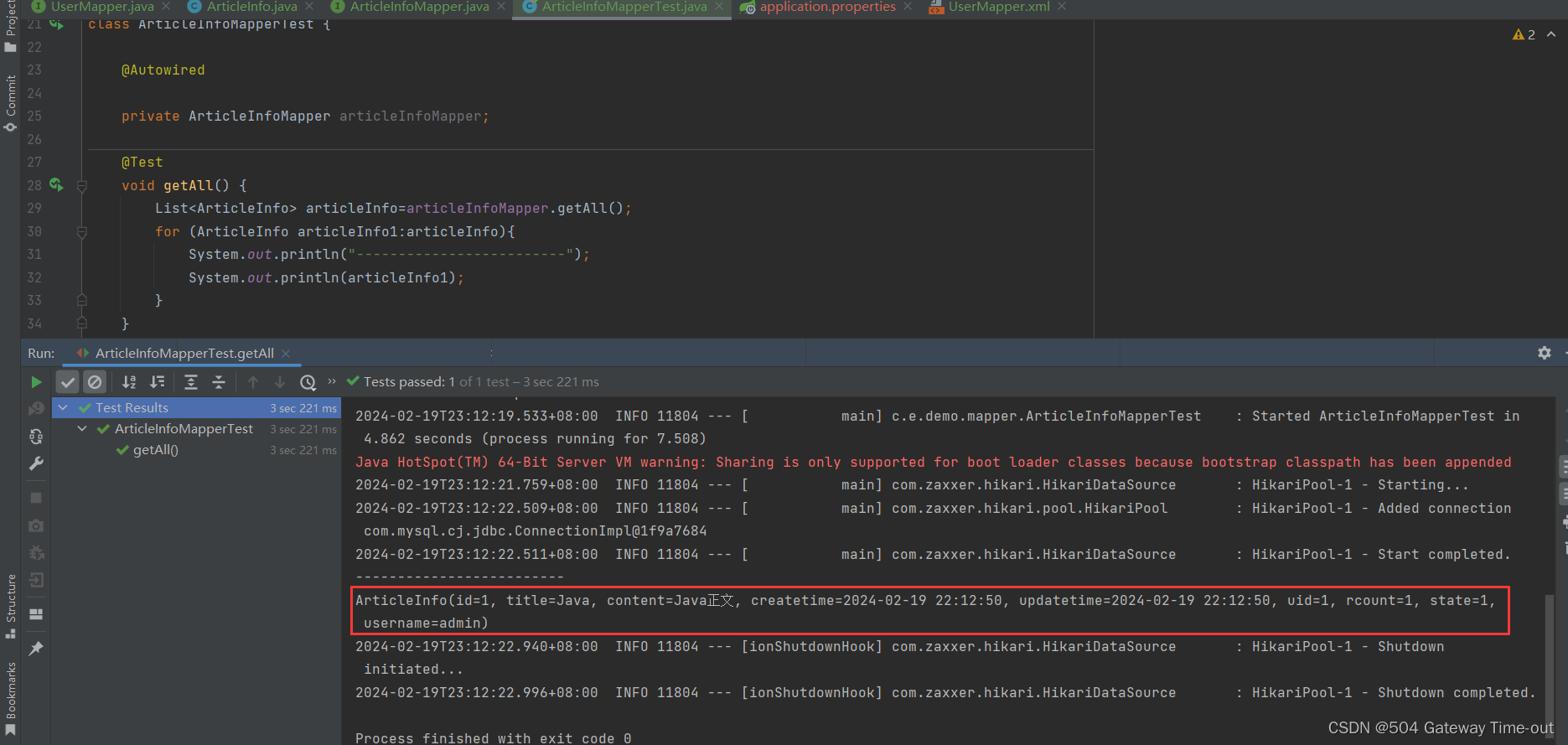Collapse the ArticleInfoMapperTest tree node
This screenshot has width=1568, height=745.
82,428
